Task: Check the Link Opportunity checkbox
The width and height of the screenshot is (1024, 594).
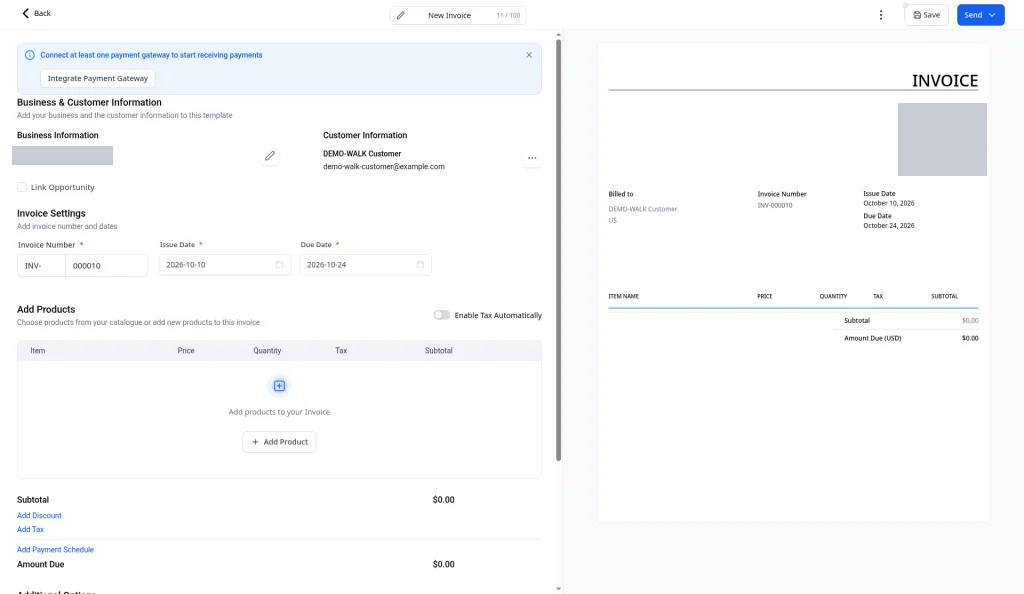Action: click(x=22, y=187)
